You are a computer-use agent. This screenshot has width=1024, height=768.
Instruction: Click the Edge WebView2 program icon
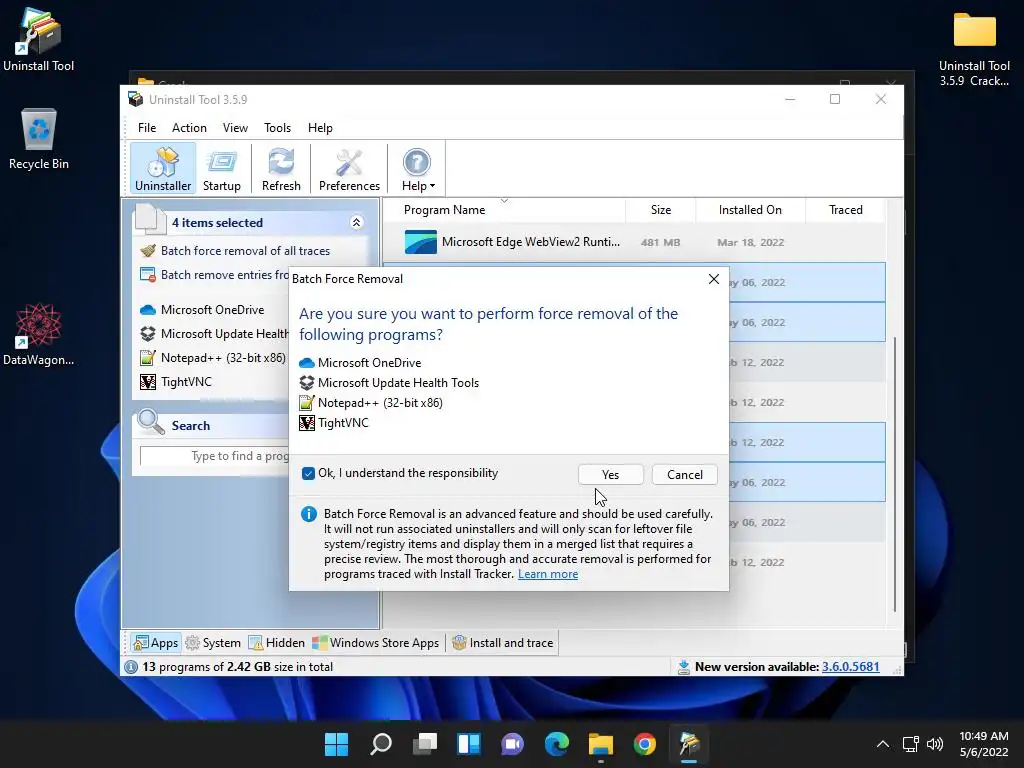[x=421, y=242]
